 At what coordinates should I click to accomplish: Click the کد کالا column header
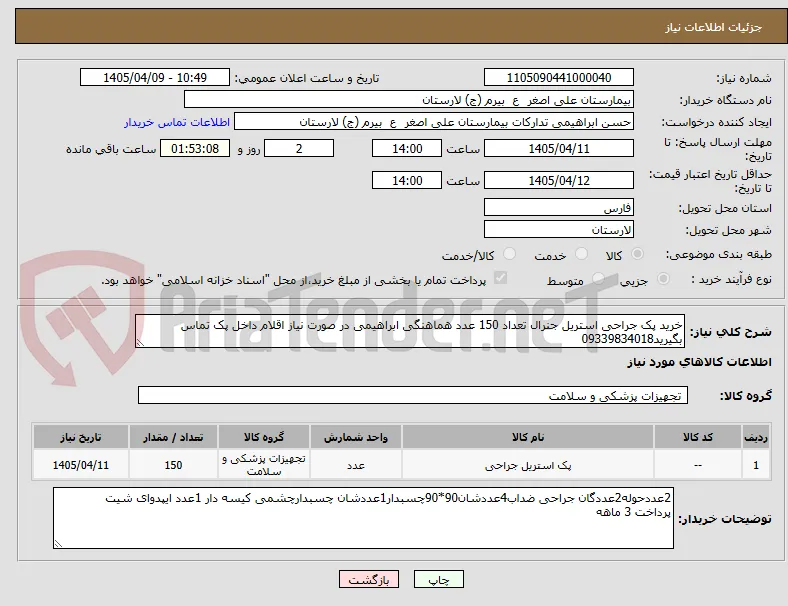coord(698,437)
